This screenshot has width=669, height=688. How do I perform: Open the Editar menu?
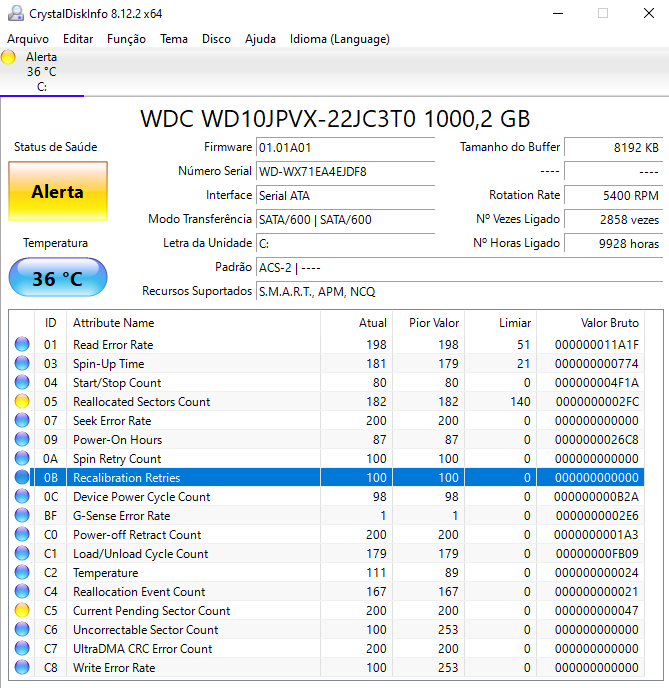click(x=78, y=39)
